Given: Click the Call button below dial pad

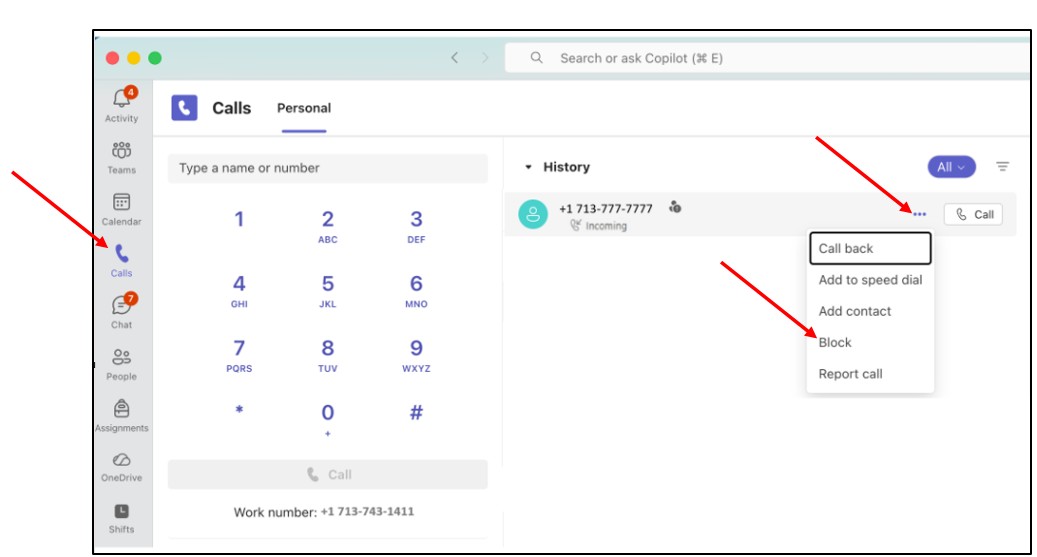Looking at the screenshot, I should [328, 474].
